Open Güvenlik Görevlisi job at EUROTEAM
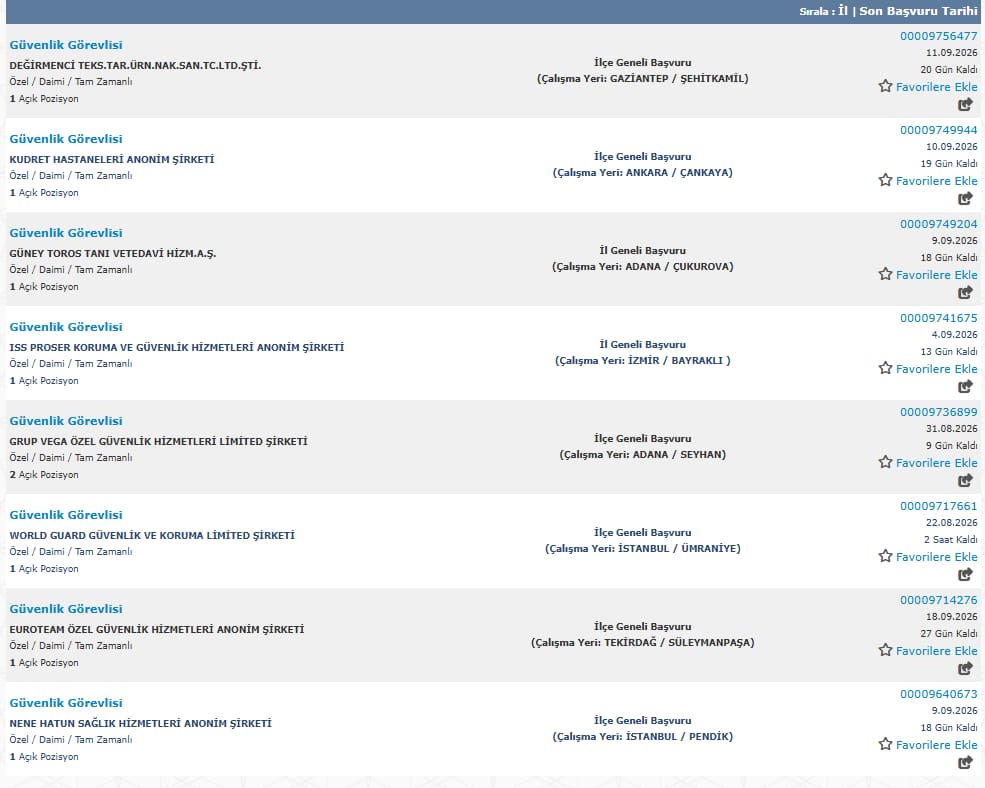The width and height of the screenshot is (985, 788). (x=66, y=609)
